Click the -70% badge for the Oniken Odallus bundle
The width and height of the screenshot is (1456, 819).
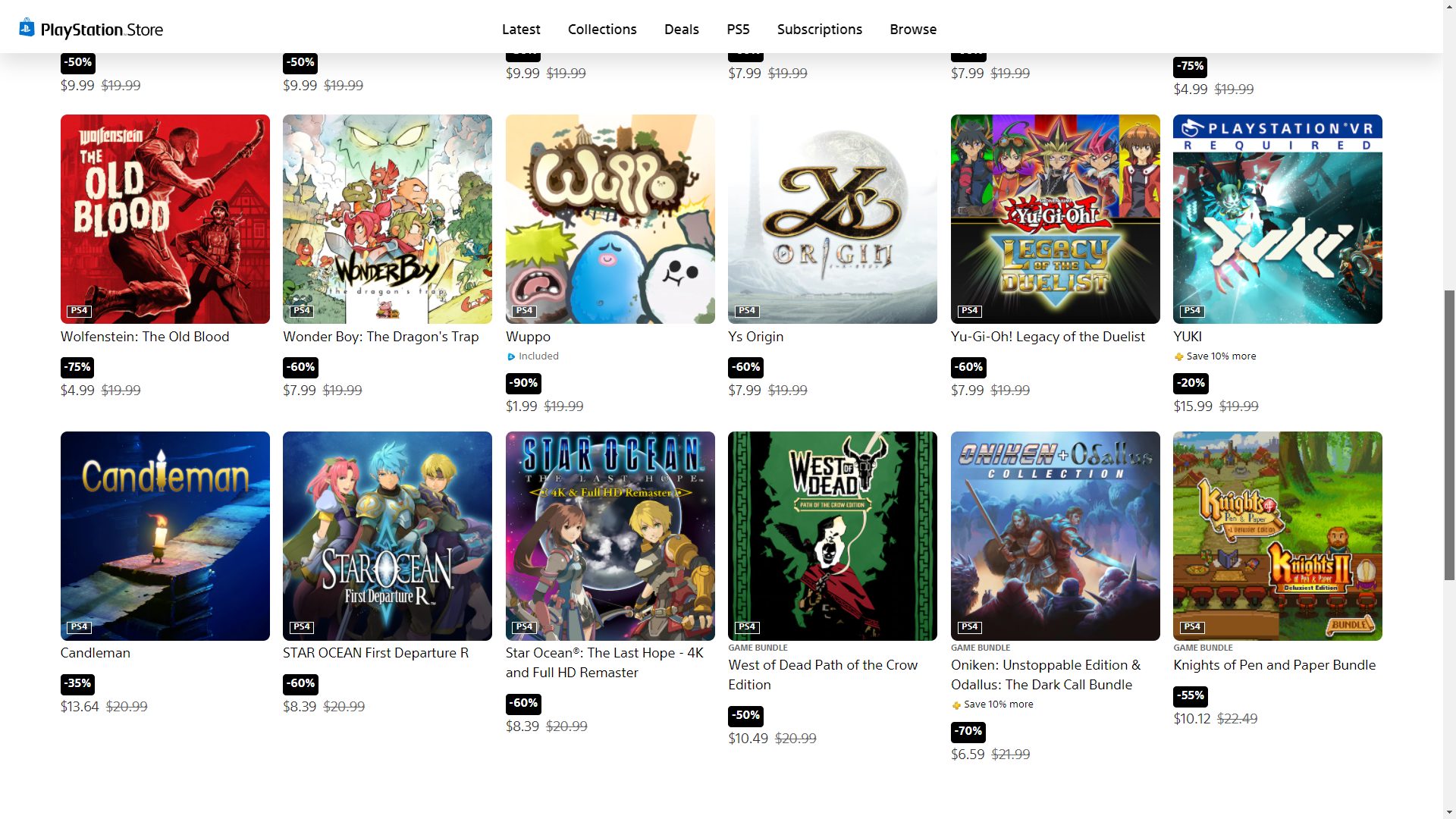tap(968, 731)
